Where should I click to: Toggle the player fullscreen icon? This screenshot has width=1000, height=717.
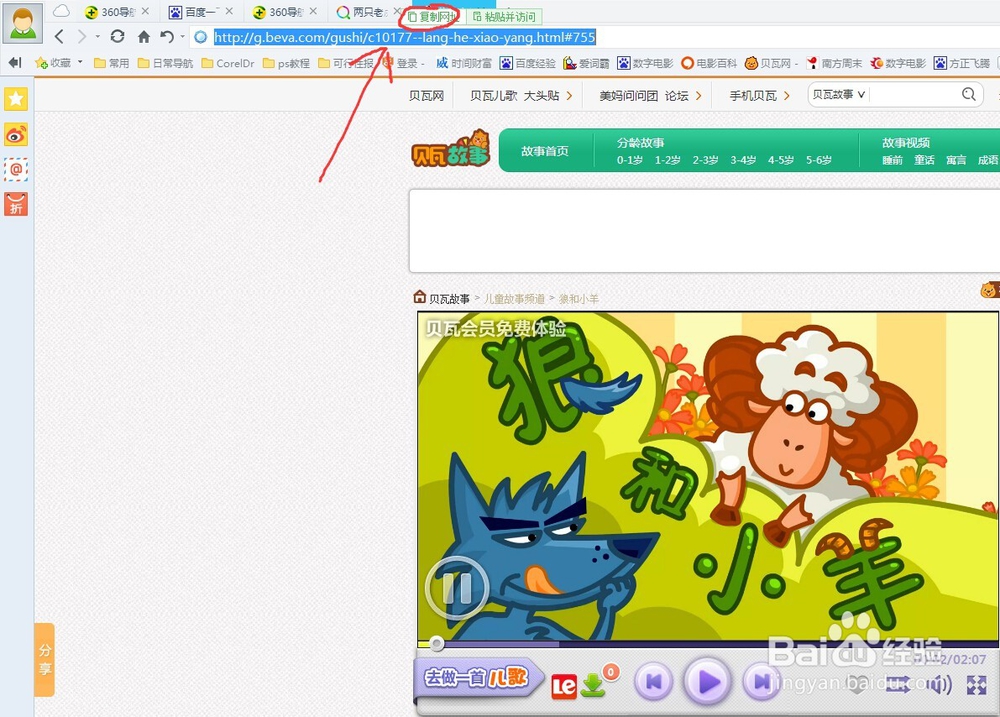pos(976,685)
